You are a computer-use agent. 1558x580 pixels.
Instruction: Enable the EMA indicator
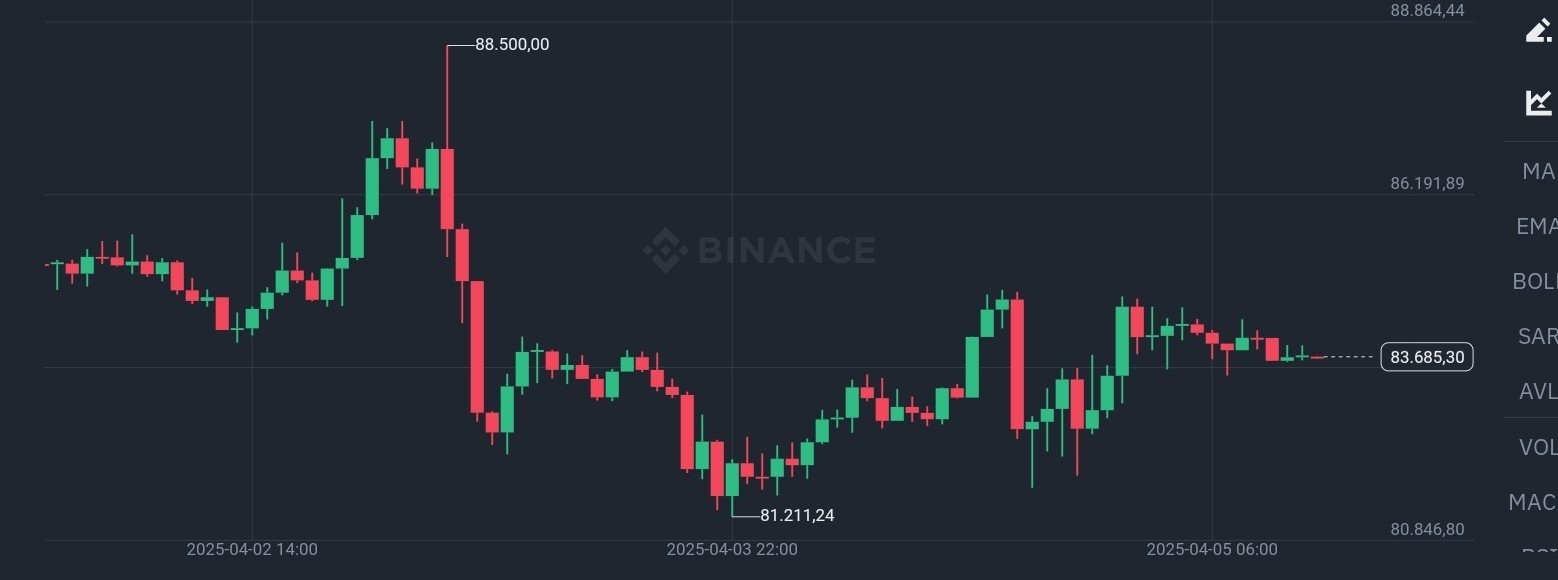pos(1537,226)
